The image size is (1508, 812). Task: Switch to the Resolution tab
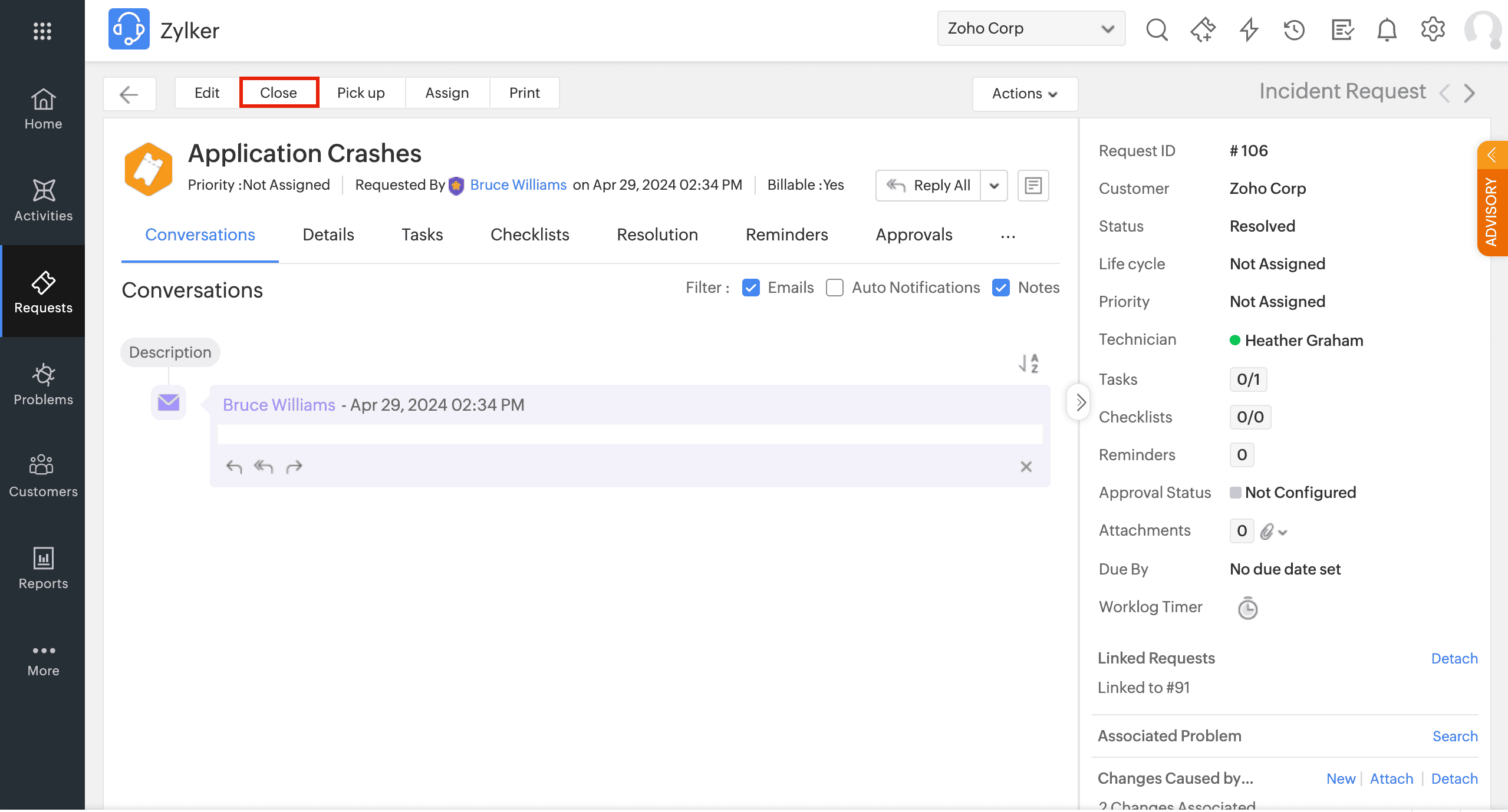point(657,235)
